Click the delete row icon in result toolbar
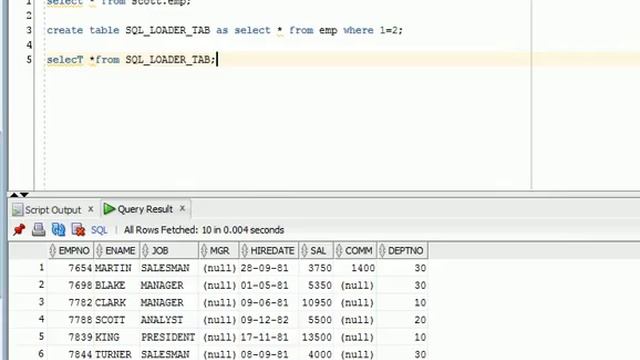The height and width of the screenshot is (360, 640). coord(78,229)
